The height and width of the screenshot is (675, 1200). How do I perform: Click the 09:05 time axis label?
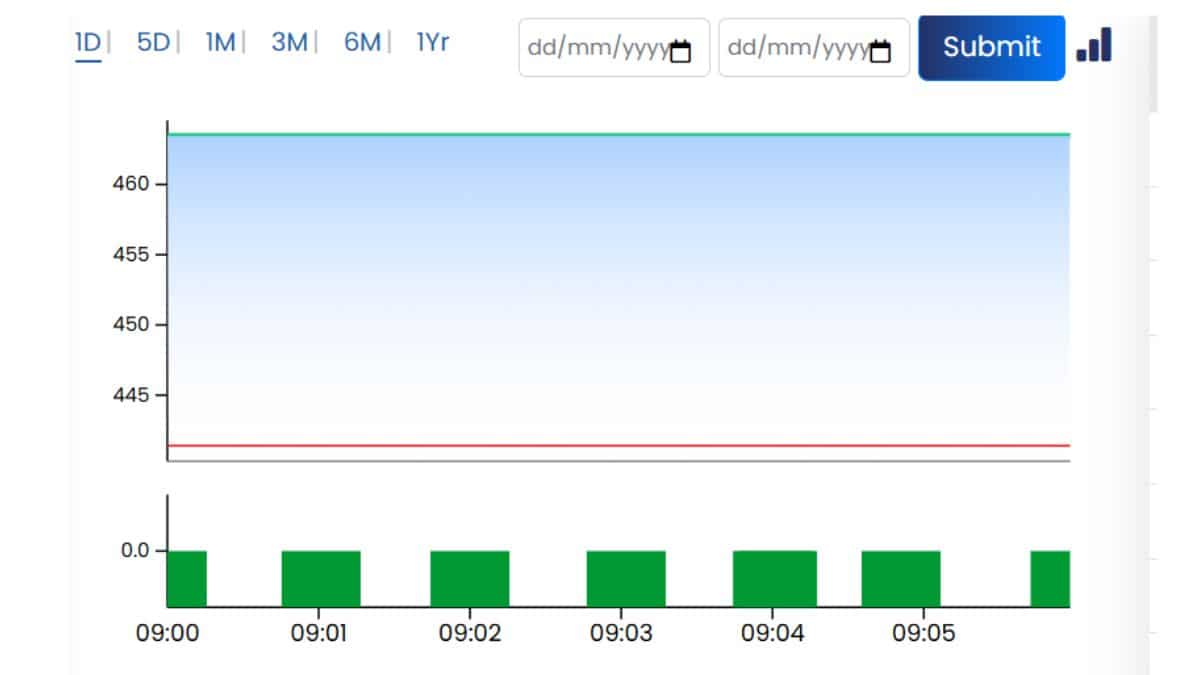tap(923, 633)
